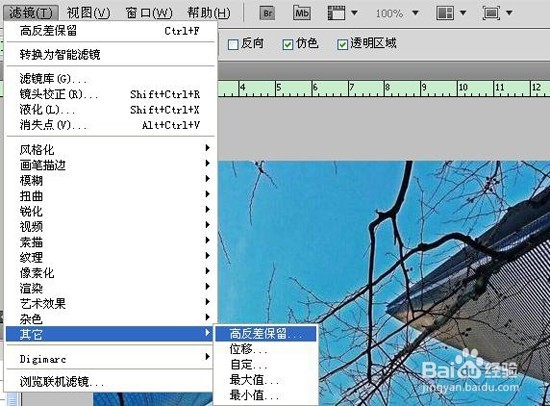Open the 视图(V) menu

click(x=88, y=13)
